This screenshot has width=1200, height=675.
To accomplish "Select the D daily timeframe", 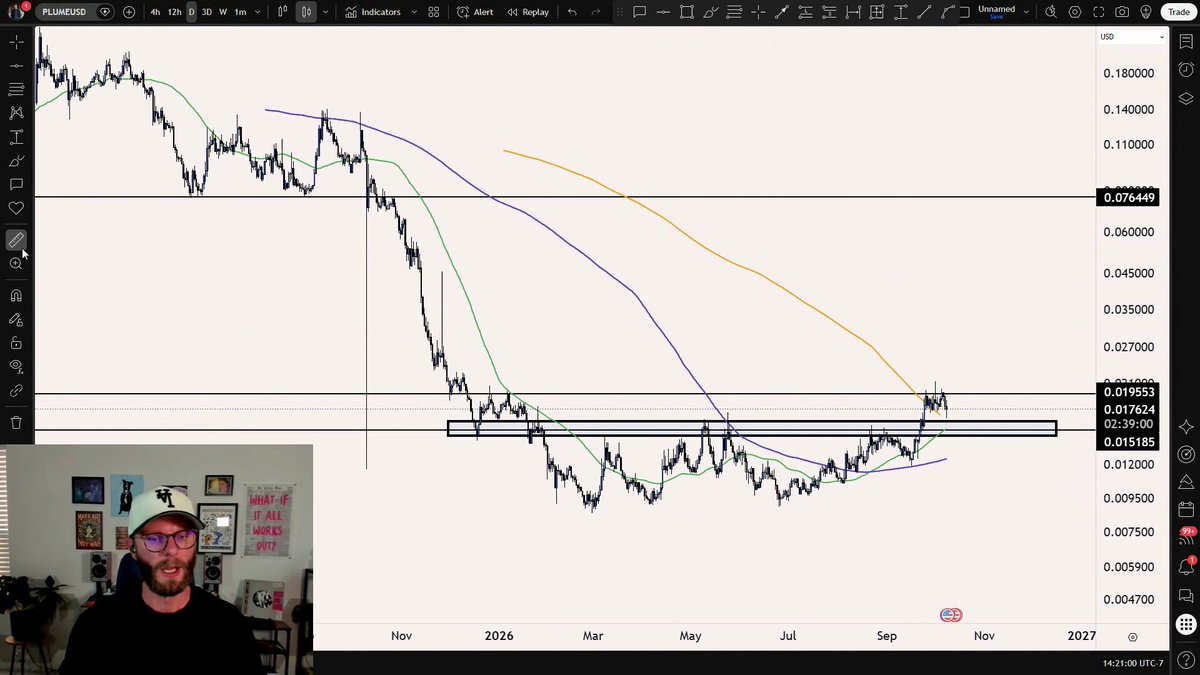I will pos(191,12).
